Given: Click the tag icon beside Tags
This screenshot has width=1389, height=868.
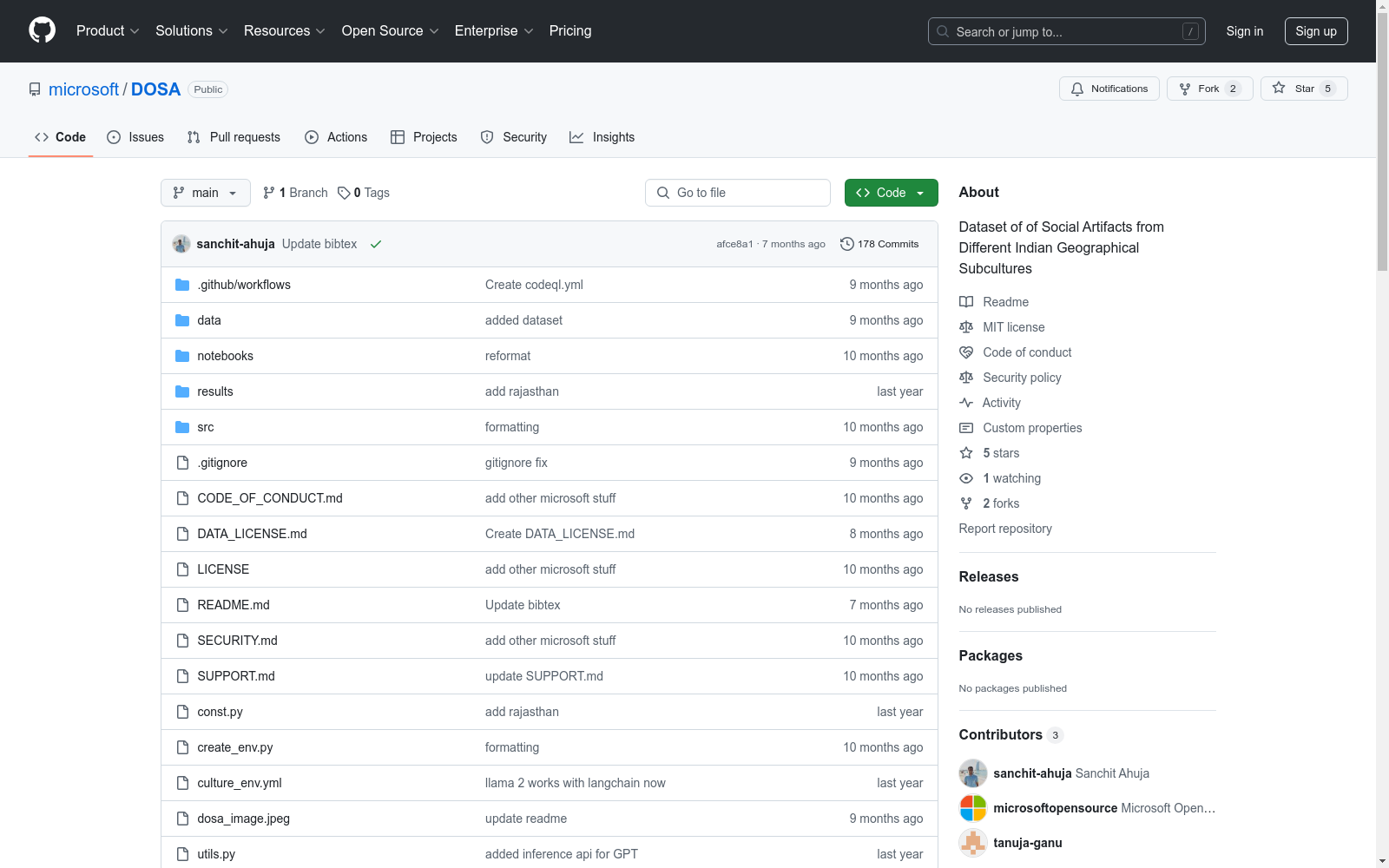Looking at the screenshot, I should coord(344,193).
